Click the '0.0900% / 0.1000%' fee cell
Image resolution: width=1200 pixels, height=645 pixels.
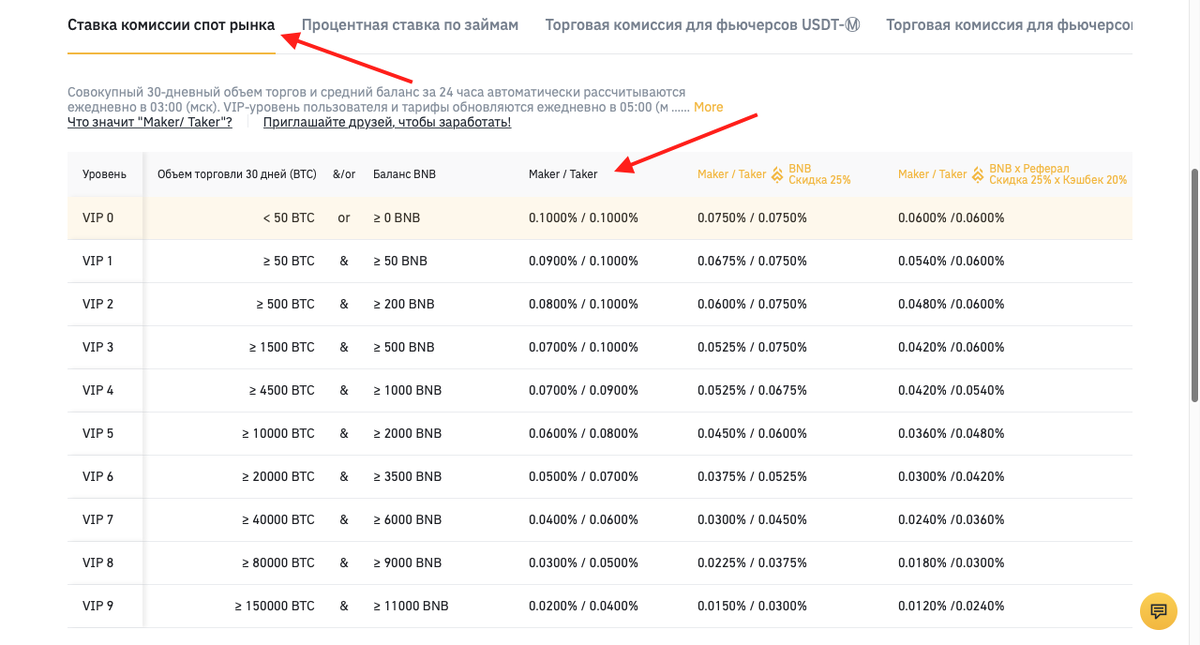[x=584, y=261]
